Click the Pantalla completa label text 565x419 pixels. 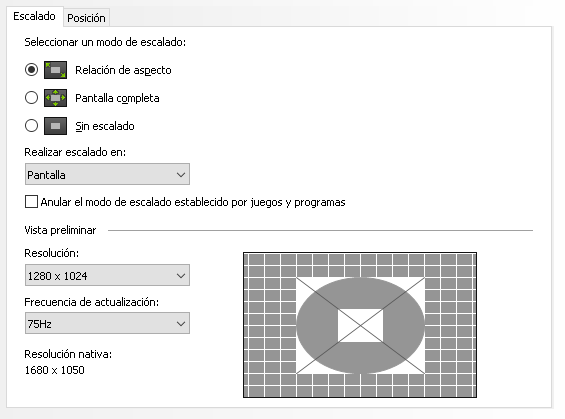pyautogui.click(x=117, y=98)
